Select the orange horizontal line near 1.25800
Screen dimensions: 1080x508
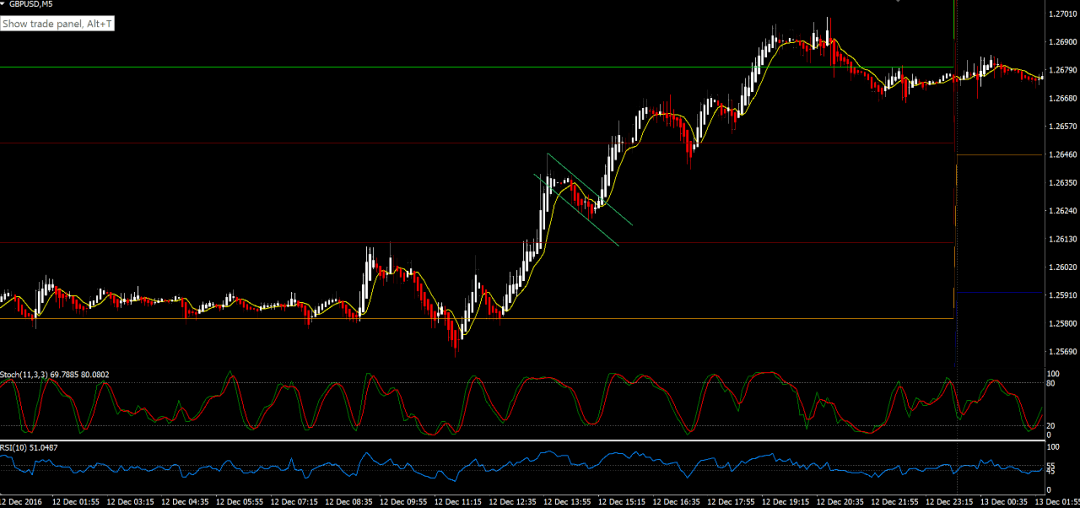point(477,319)
